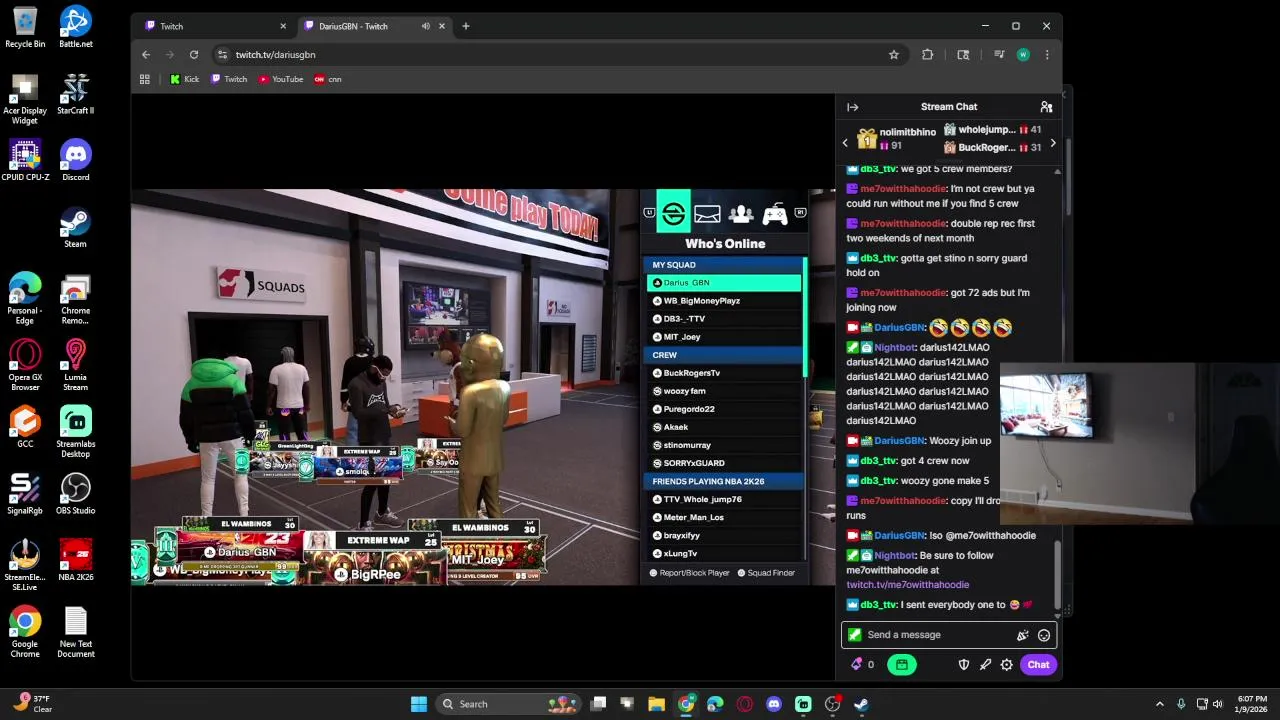This screenshot has height=720, width=1280.
Task: Open the weather widget showing 37°F Clear
Action: (33, 704)
